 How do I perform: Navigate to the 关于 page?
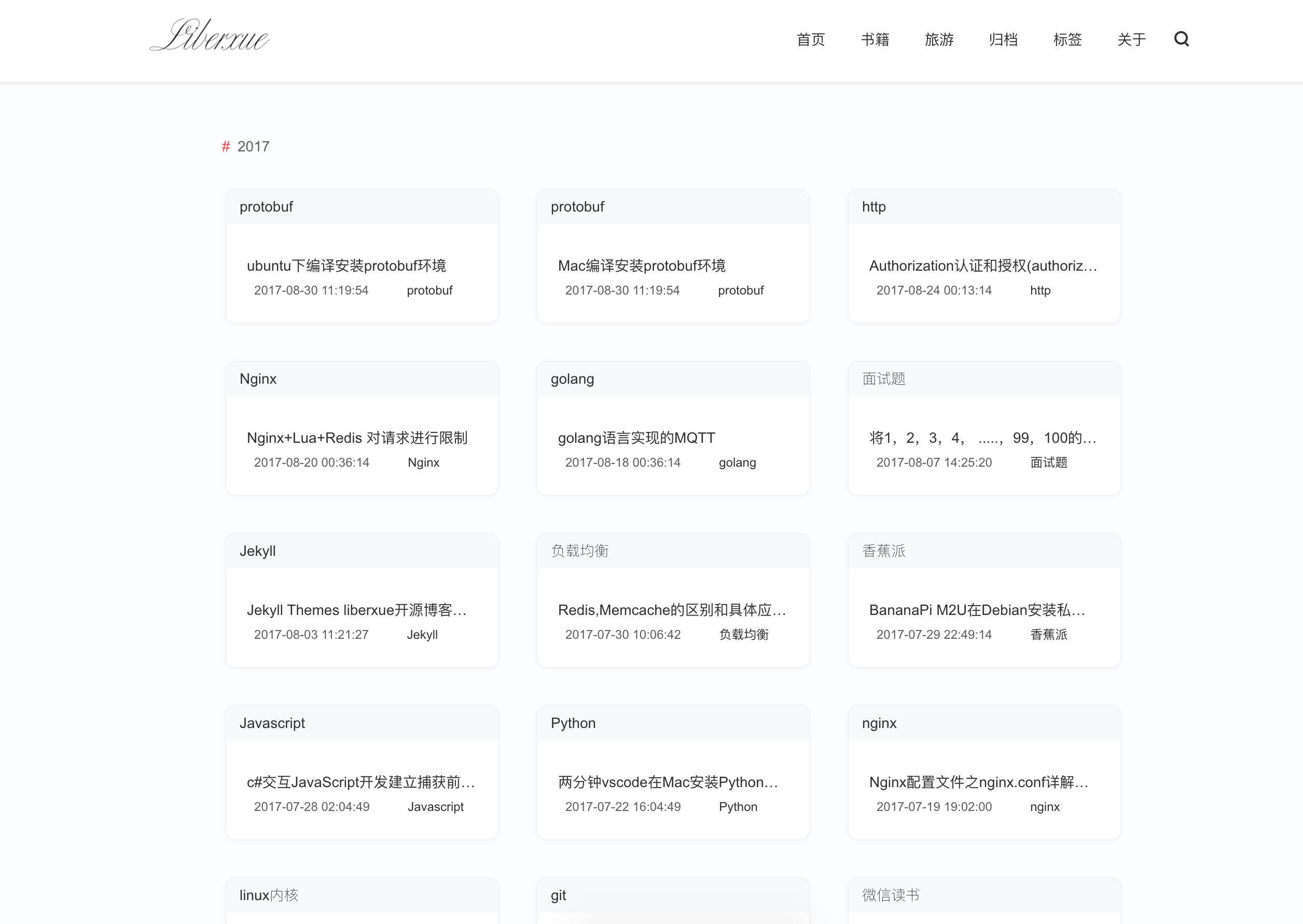[1131, 40]
